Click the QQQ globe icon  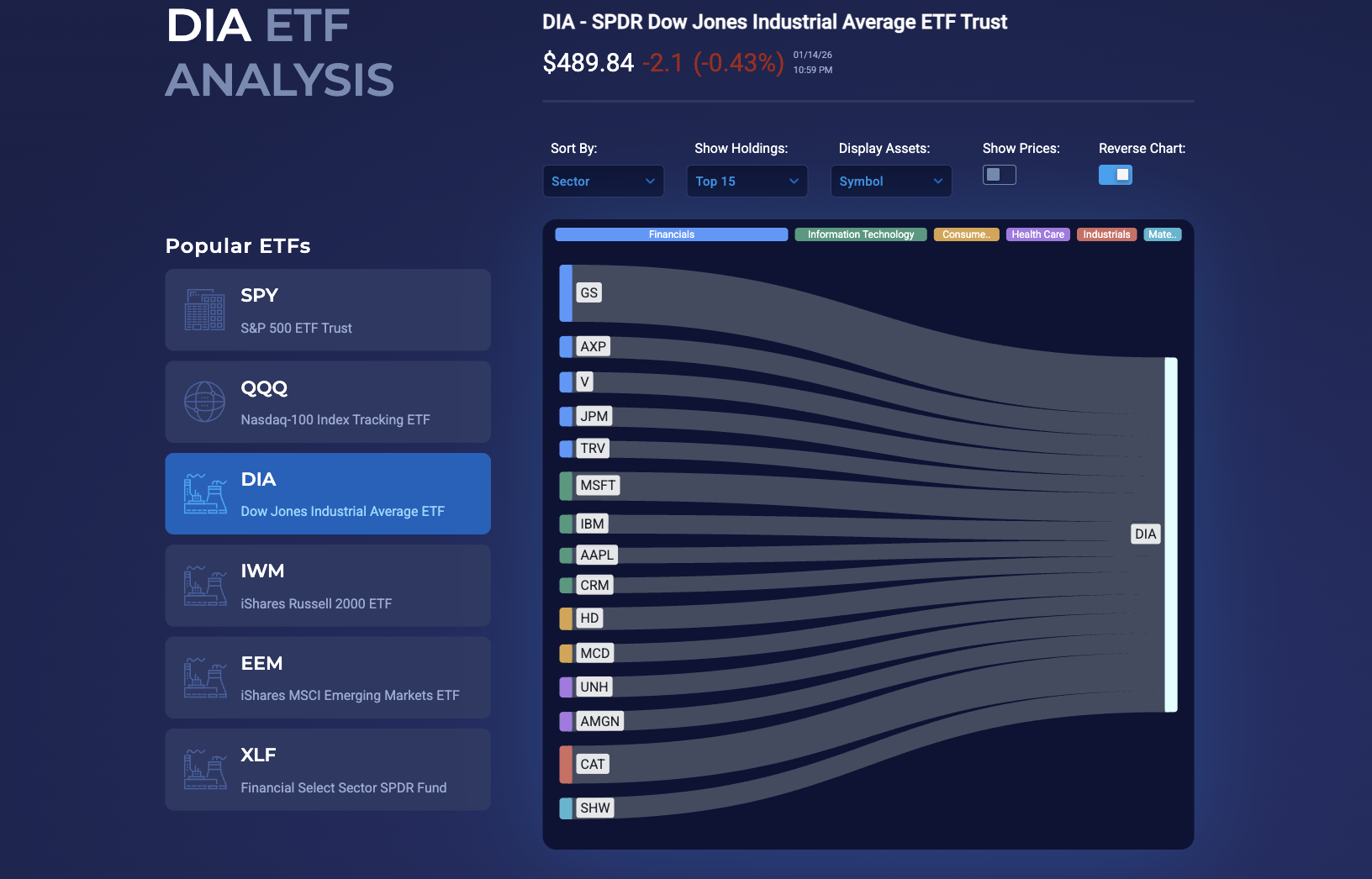(x=204, y=401)
